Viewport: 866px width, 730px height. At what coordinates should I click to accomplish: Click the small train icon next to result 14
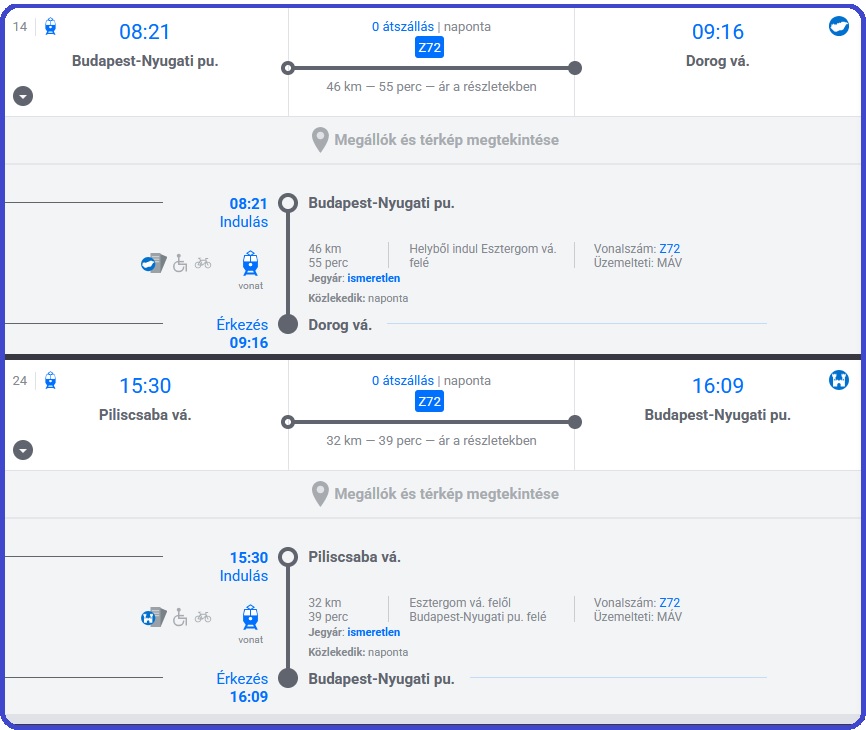tap(51, 26)
